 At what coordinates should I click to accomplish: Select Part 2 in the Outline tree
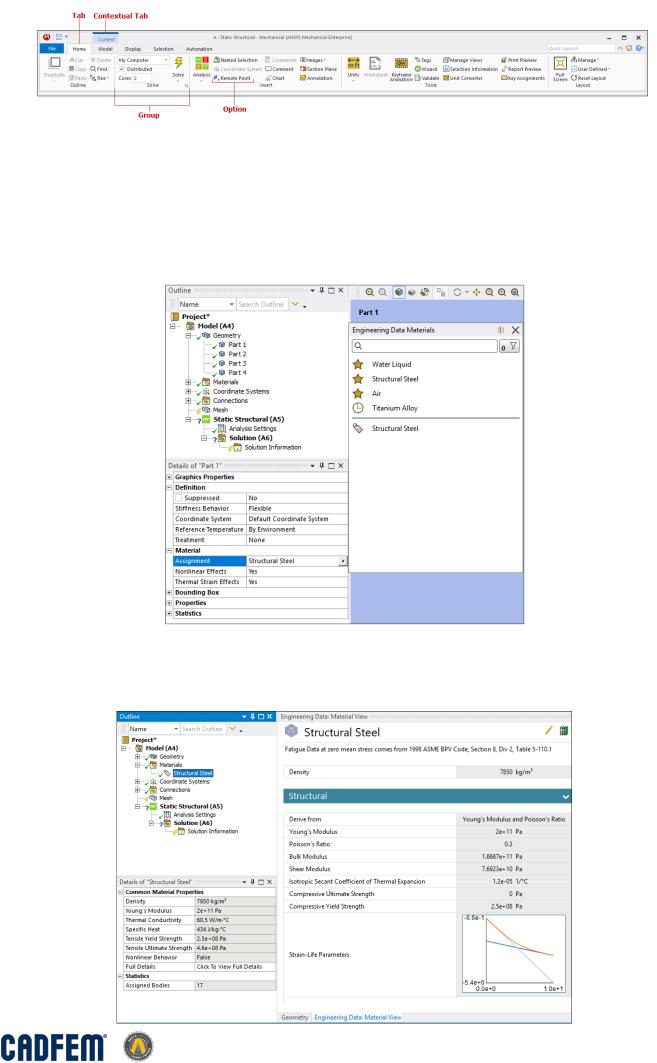click(x=237, y=354)
